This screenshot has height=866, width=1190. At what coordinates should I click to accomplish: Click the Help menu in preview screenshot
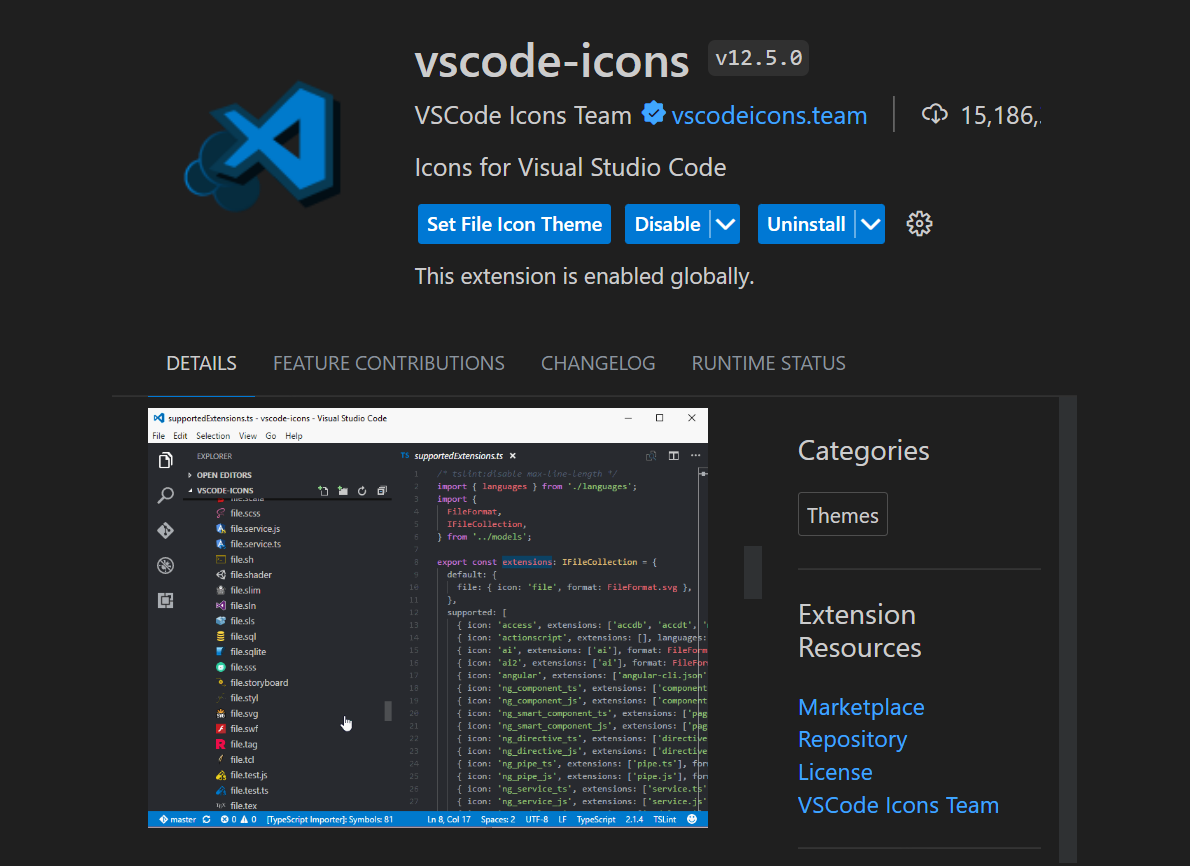pos(294,436)
